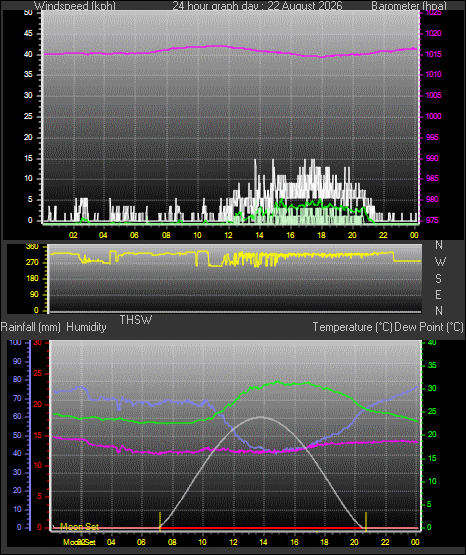Click the Moon Set text in lower graph
Image resolution: width=466 pixels, height=555 pixels.
79,527
